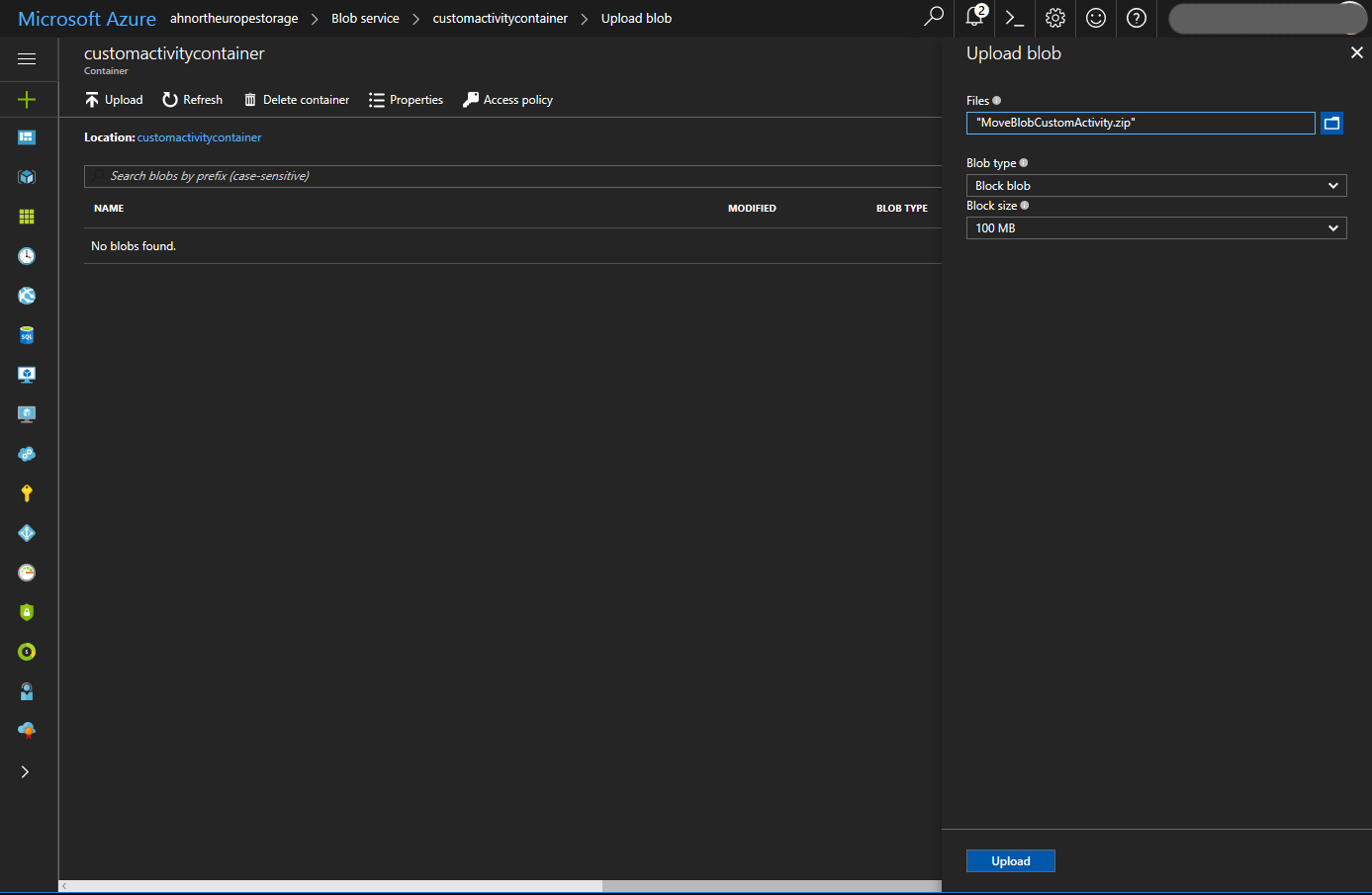Sort by BLOB TYPE column header
Viewport: 1372px width, 895px height.
coord(902,209)
